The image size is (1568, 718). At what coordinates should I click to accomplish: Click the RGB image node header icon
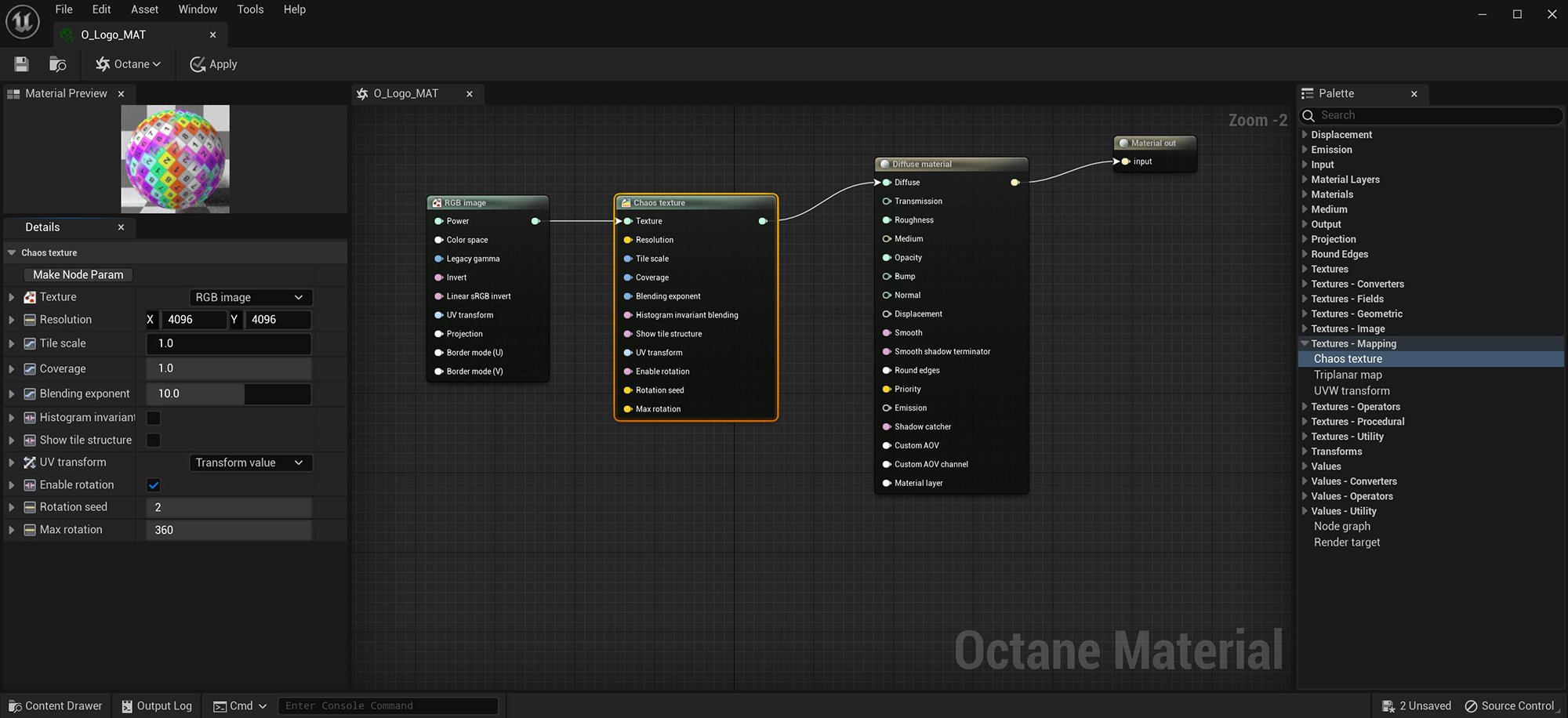coord(437,203)
